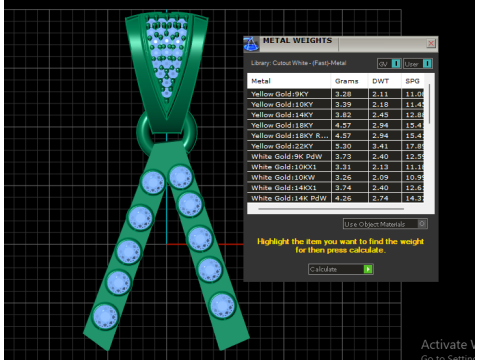Click the SPG column header

pos(413,81)
